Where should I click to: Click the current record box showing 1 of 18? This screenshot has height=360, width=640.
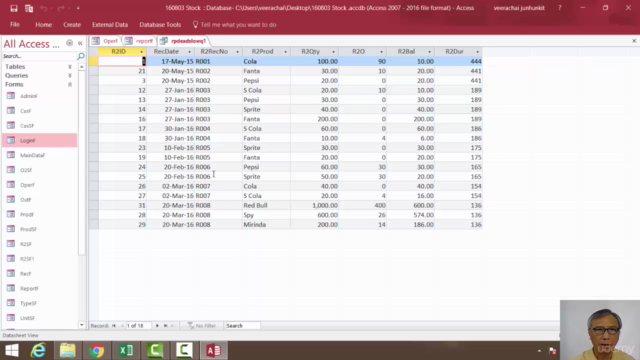point(138,326)
